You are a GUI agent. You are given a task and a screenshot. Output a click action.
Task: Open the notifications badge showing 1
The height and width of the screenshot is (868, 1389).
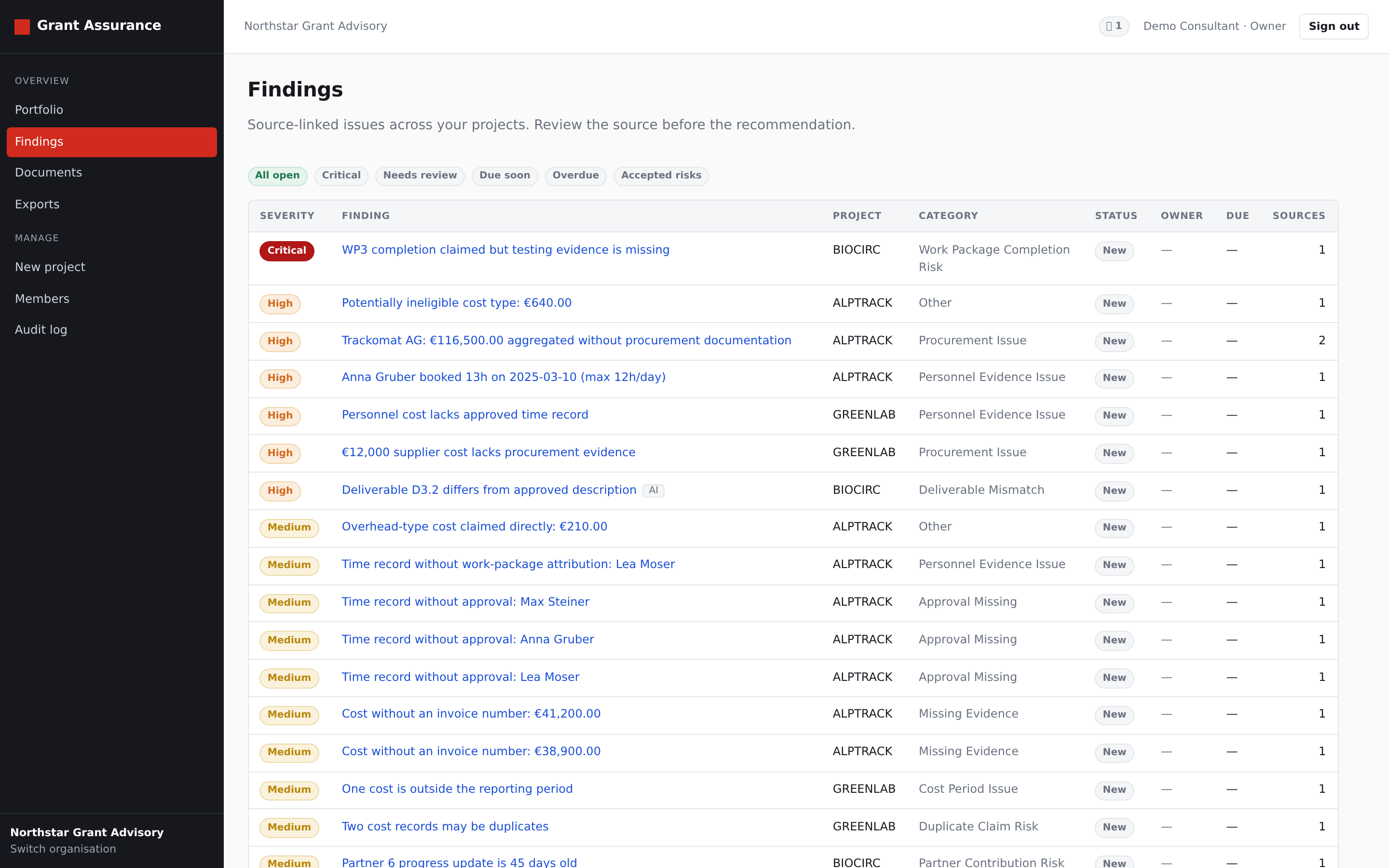pyautogui.click(x=1114, y=27)
